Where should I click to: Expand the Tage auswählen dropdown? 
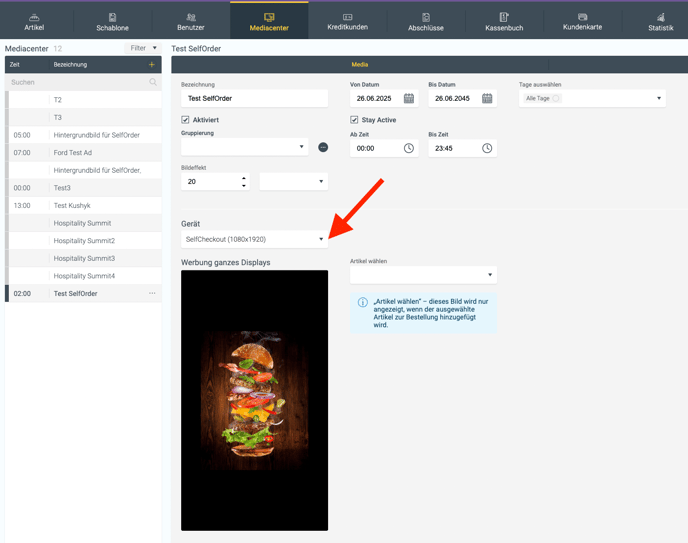click(659, 98)
